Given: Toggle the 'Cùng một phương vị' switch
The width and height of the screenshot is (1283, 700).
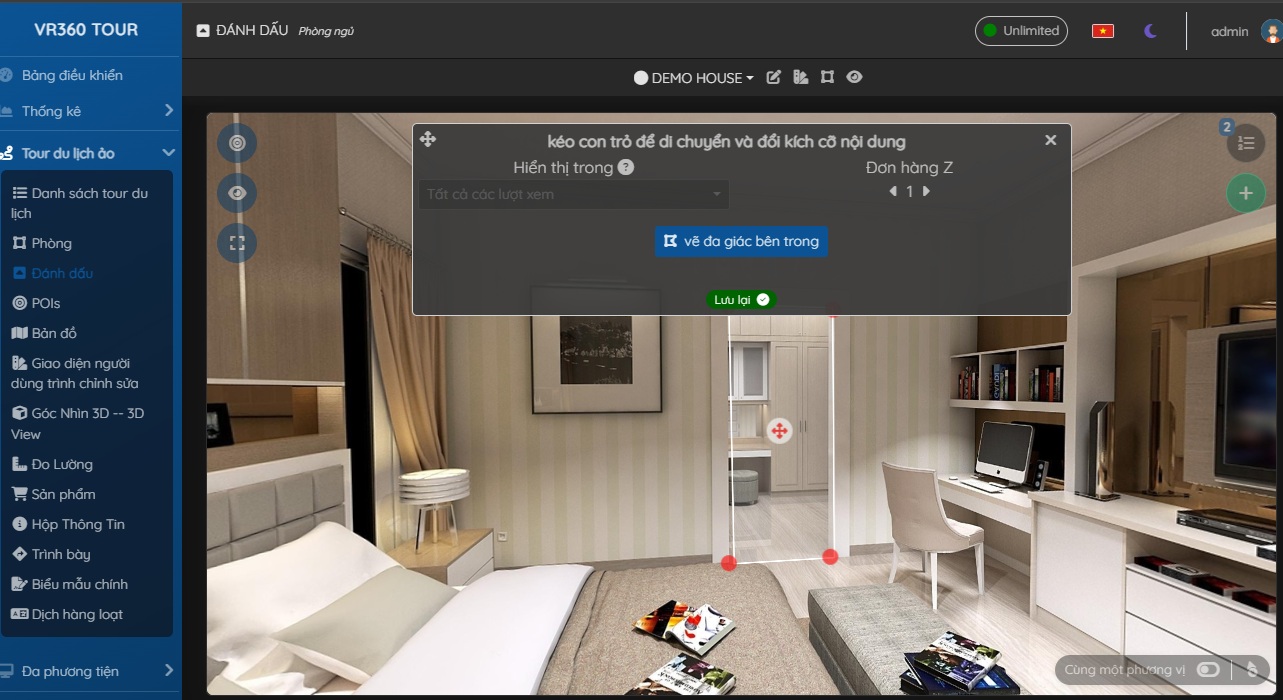Looking at the screenshot, I should tap(1208, 670).
